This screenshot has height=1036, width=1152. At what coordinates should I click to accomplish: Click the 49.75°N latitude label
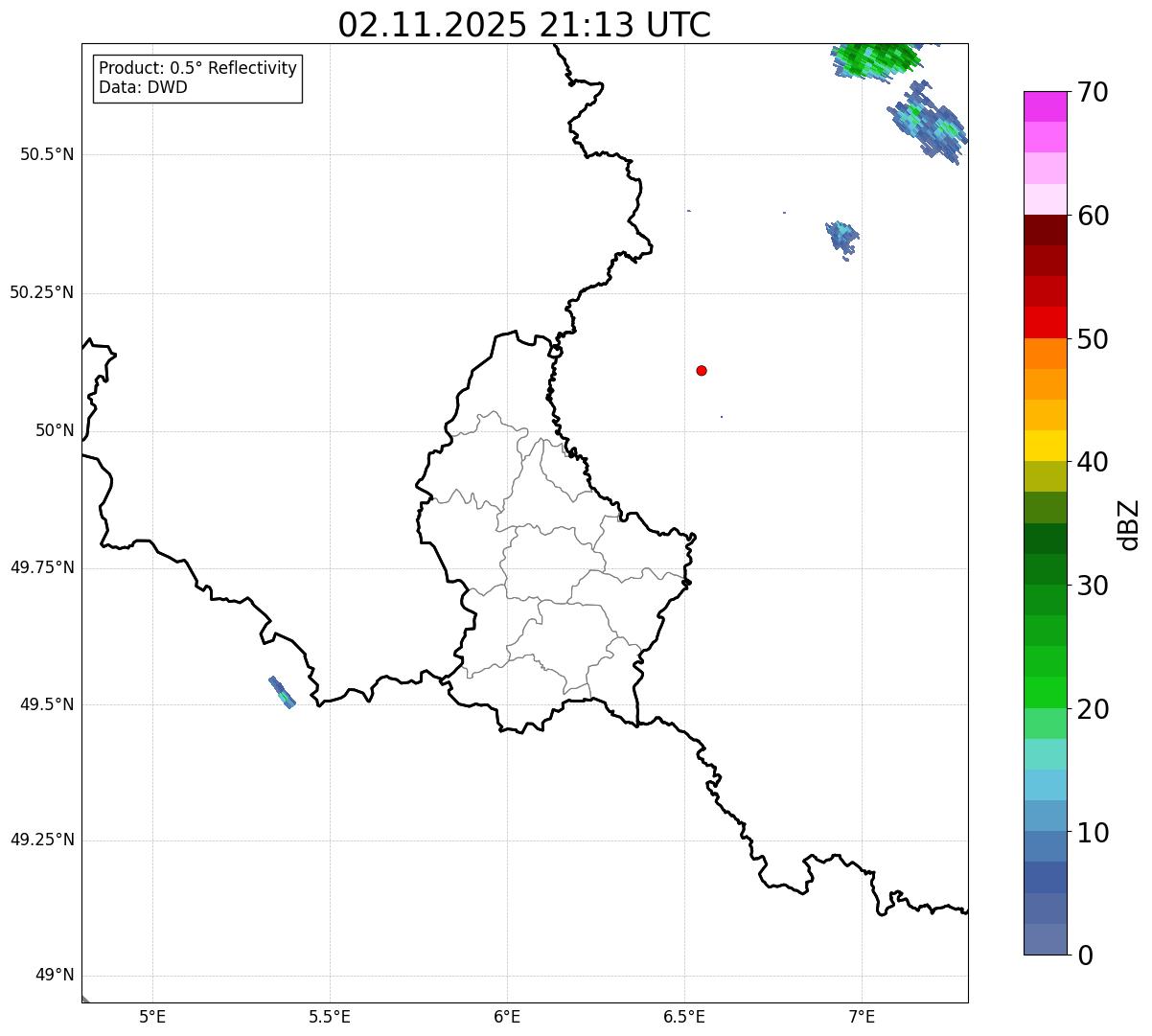click(41, 567)
